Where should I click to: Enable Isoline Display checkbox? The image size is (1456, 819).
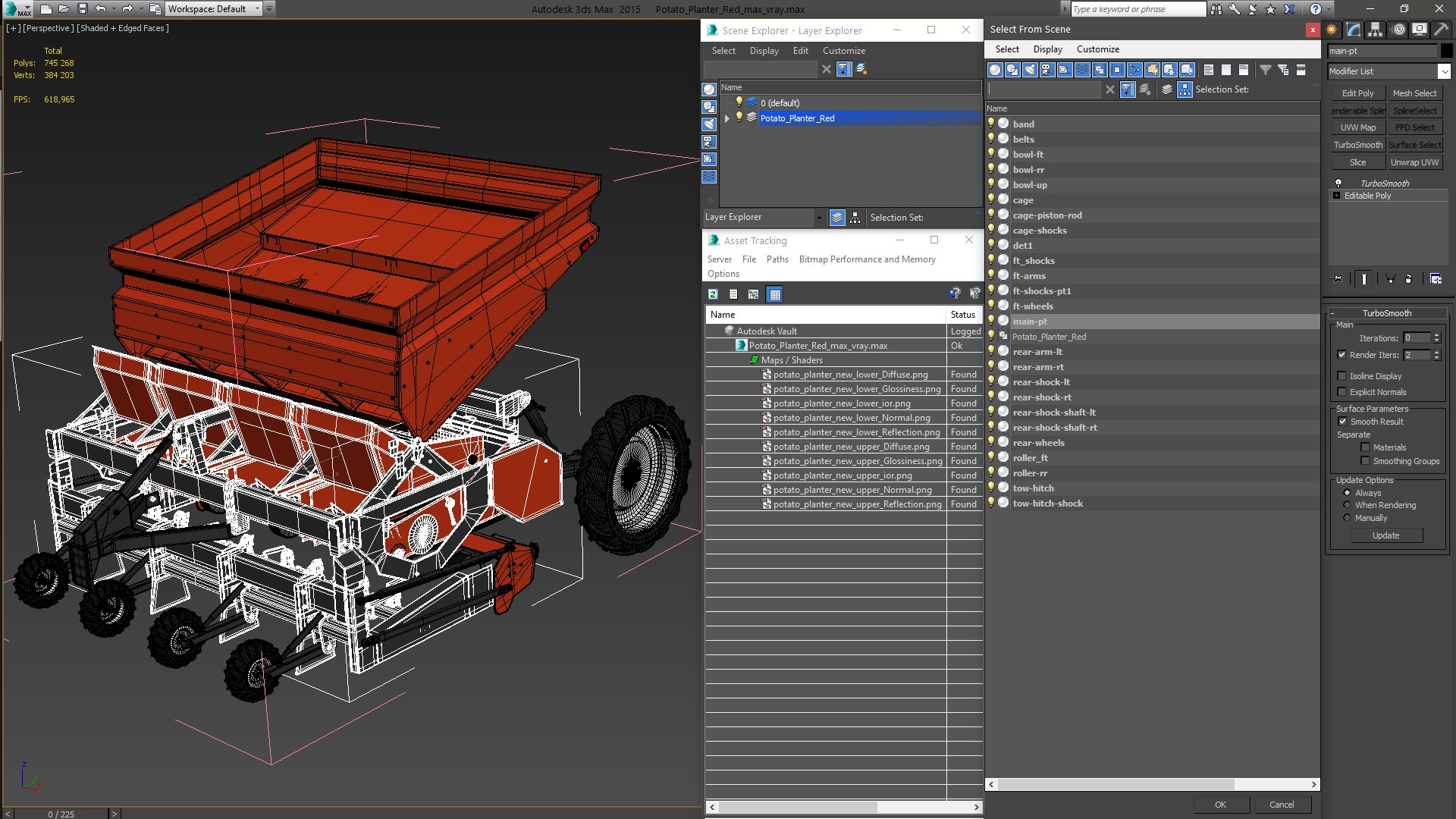click(1341, 376)
